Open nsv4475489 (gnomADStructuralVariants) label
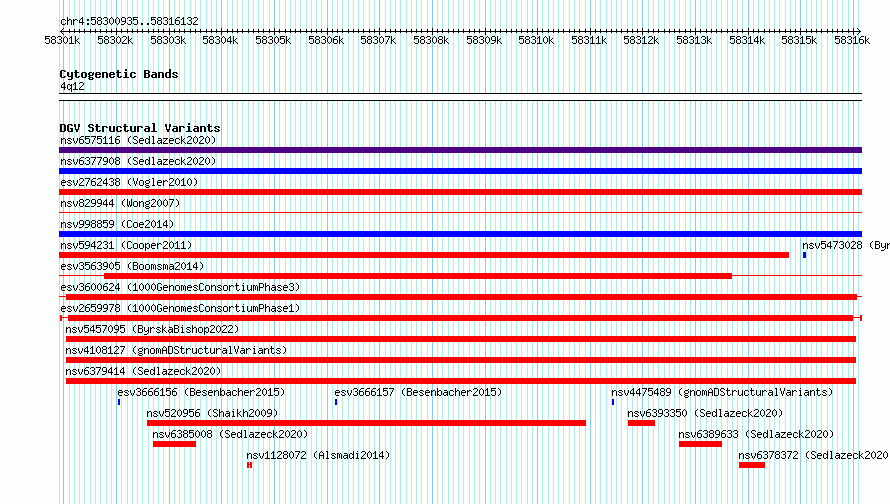This screenshot has width=890, height=504. point(722,392)
